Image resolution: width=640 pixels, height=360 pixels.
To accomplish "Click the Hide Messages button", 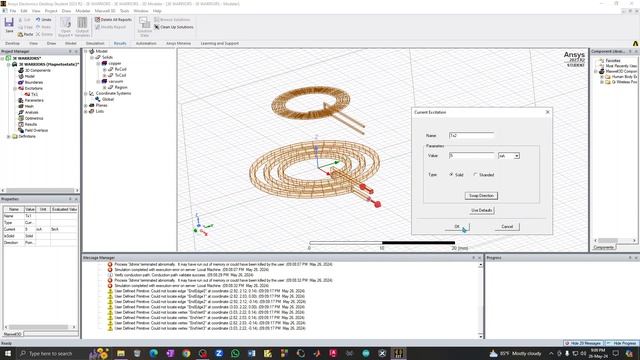I will click(584, 343).
